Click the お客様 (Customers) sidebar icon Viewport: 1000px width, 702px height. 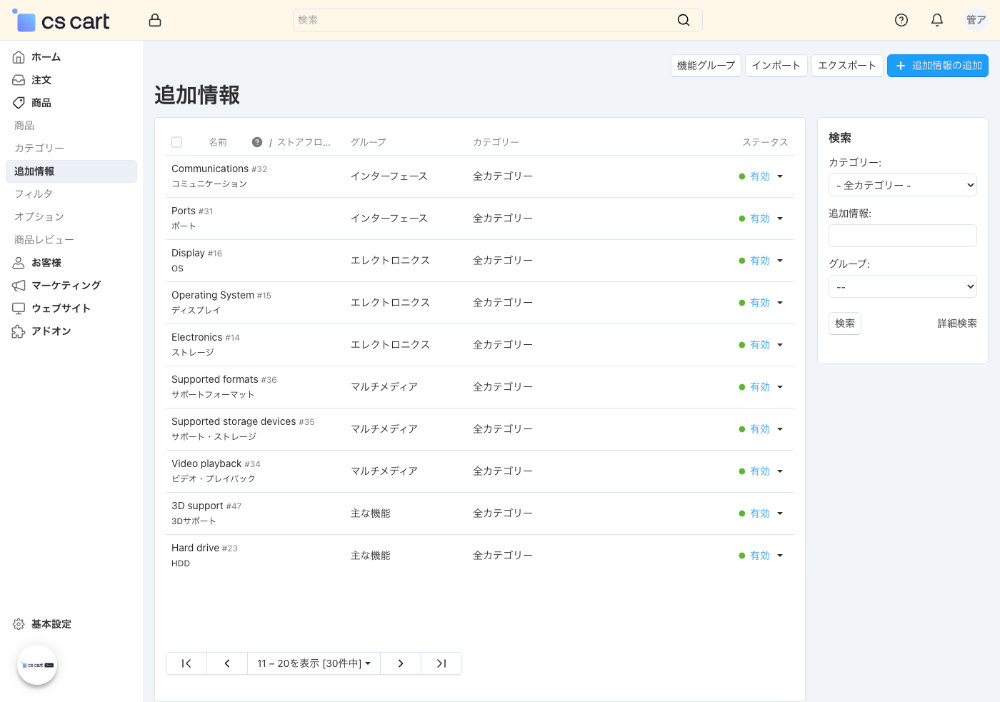[18, 262]
